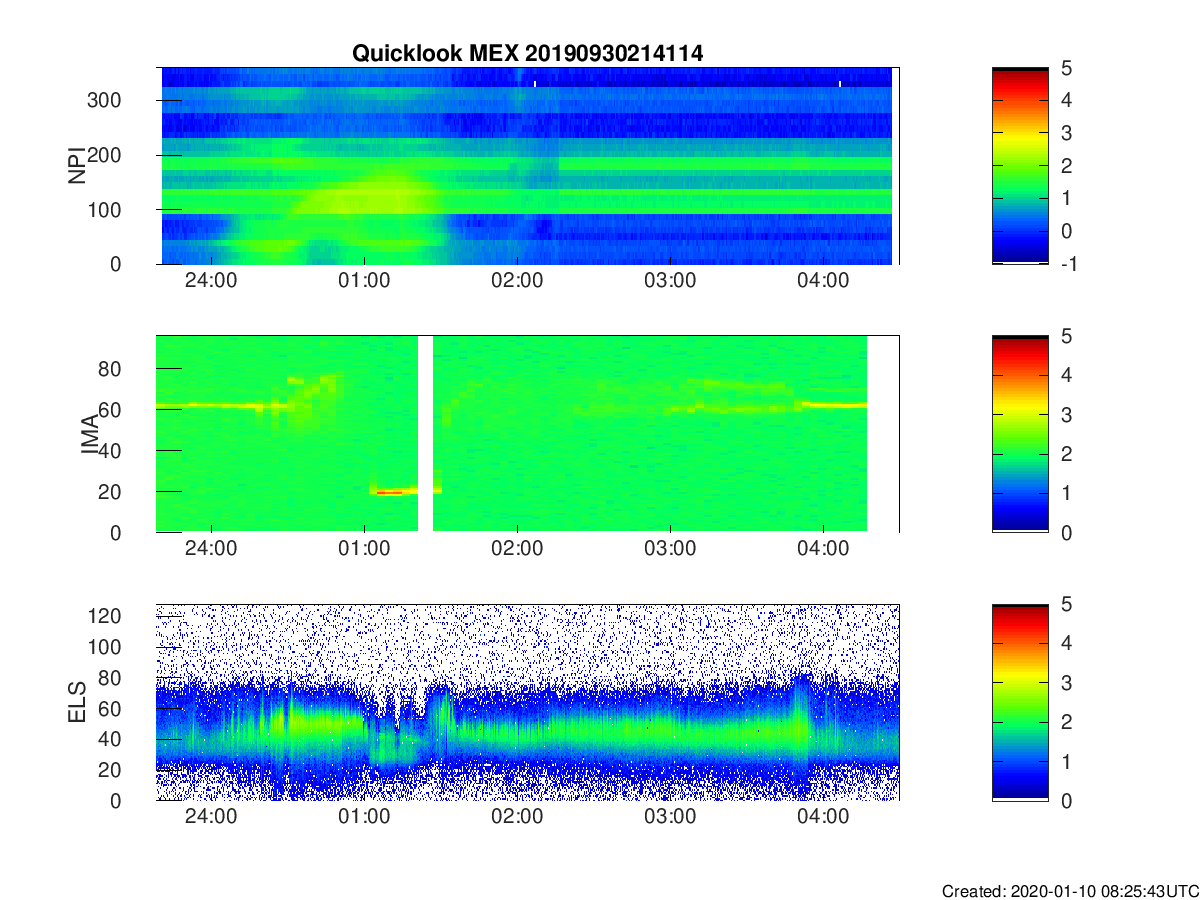Click the IMA colorbar gradient

click(1020, 434)
